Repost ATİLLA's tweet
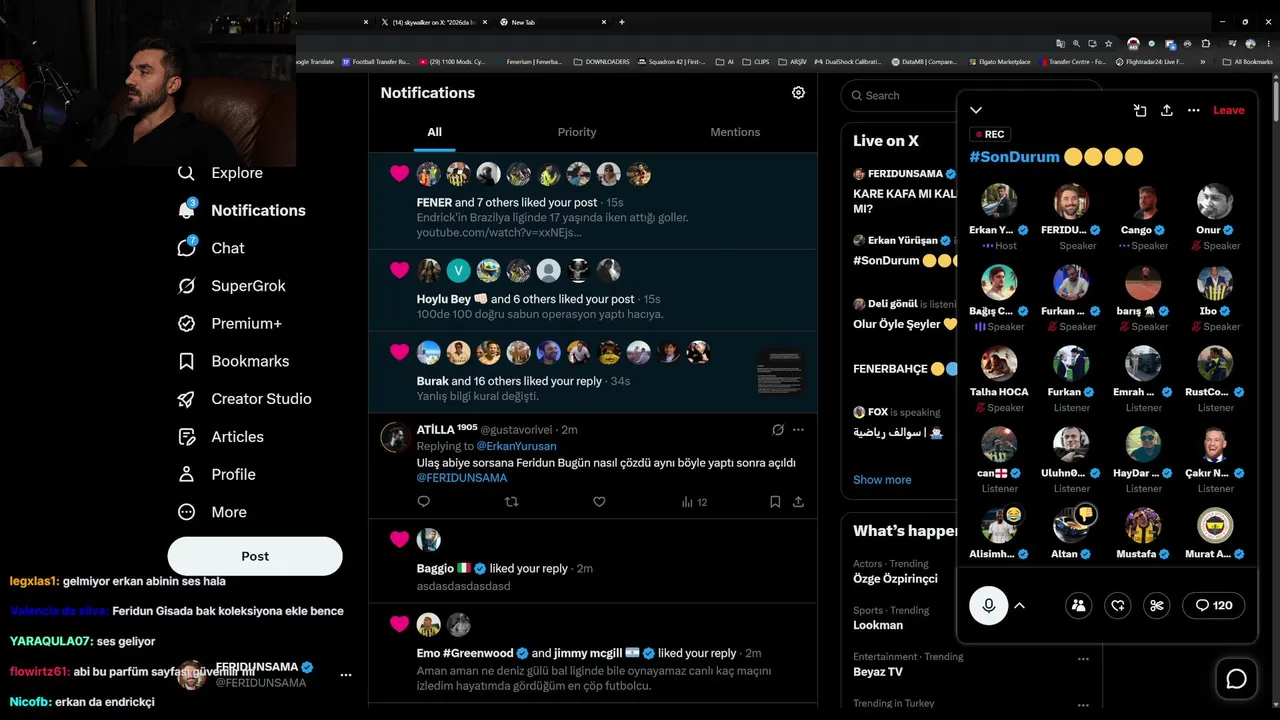This screenshot has width=1280, height=720. click(x=511, y=502)
